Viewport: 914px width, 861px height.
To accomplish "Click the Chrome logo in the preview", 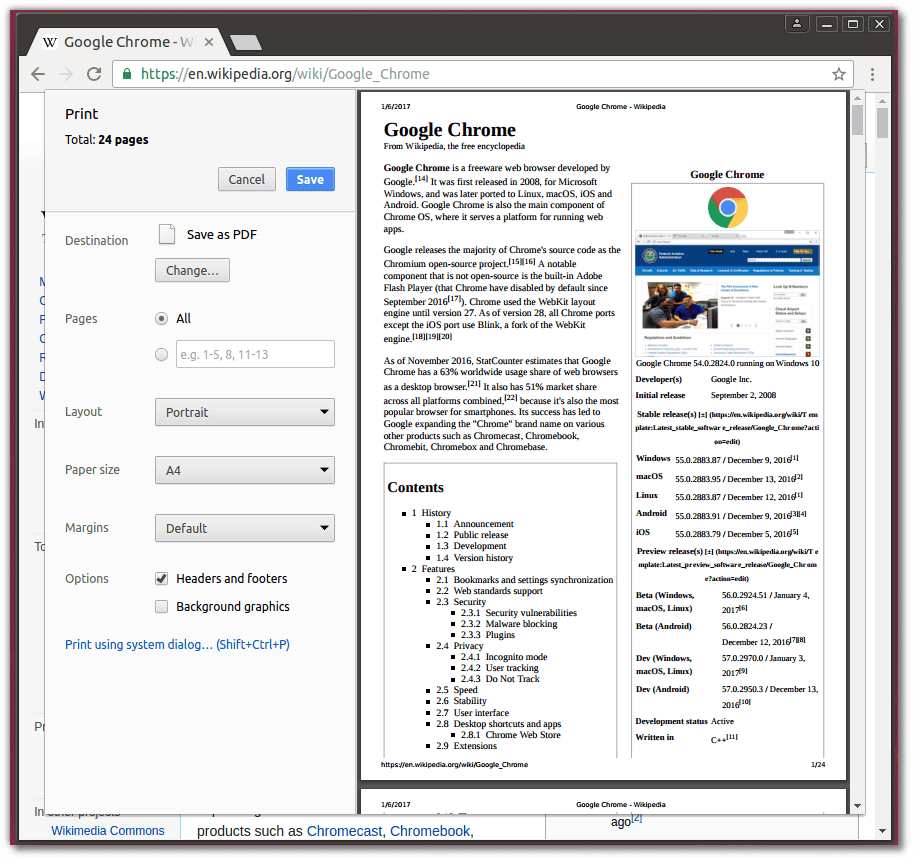I will coord(727,208).
